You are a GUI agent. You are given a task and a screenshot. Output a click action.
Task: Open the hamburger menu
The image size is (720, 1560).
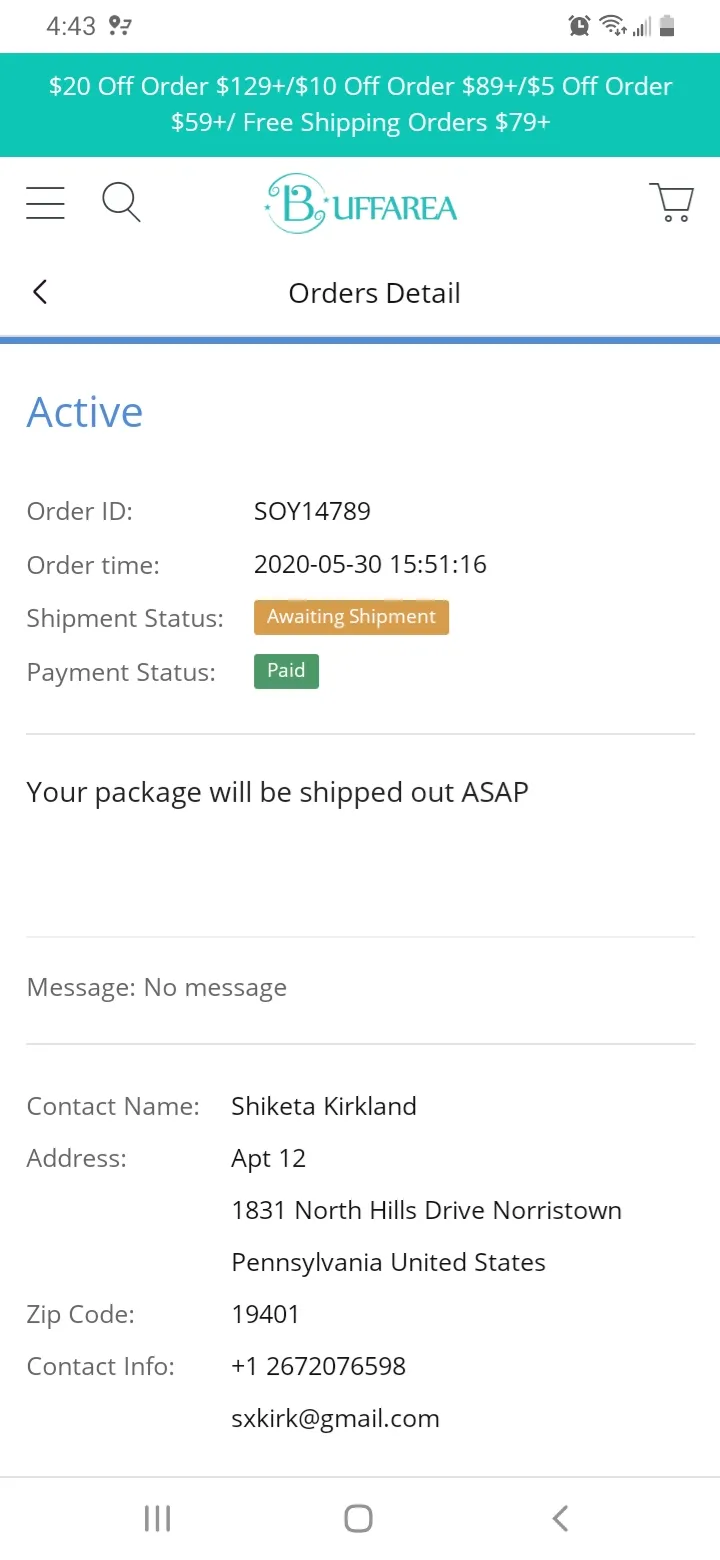tap(45, 203)
